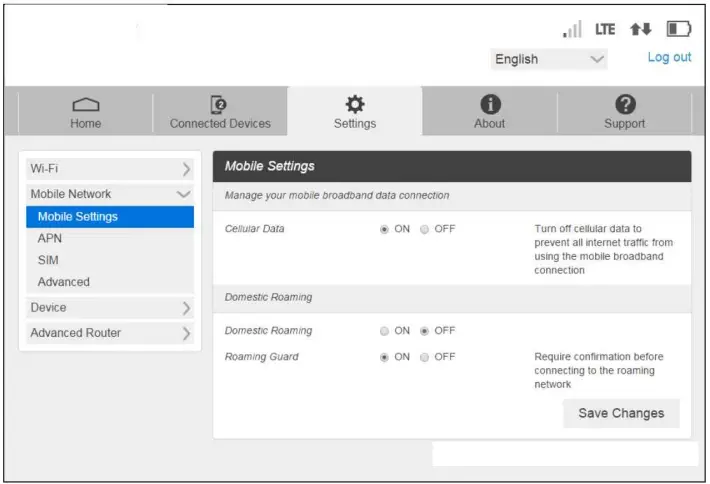
Task: Turn Cellular Data OFF
Action: point(425,229)
